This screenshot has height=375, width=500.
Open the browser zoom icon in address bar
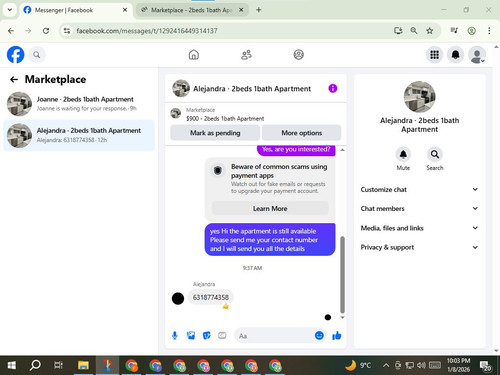click(x=414, y=31)
